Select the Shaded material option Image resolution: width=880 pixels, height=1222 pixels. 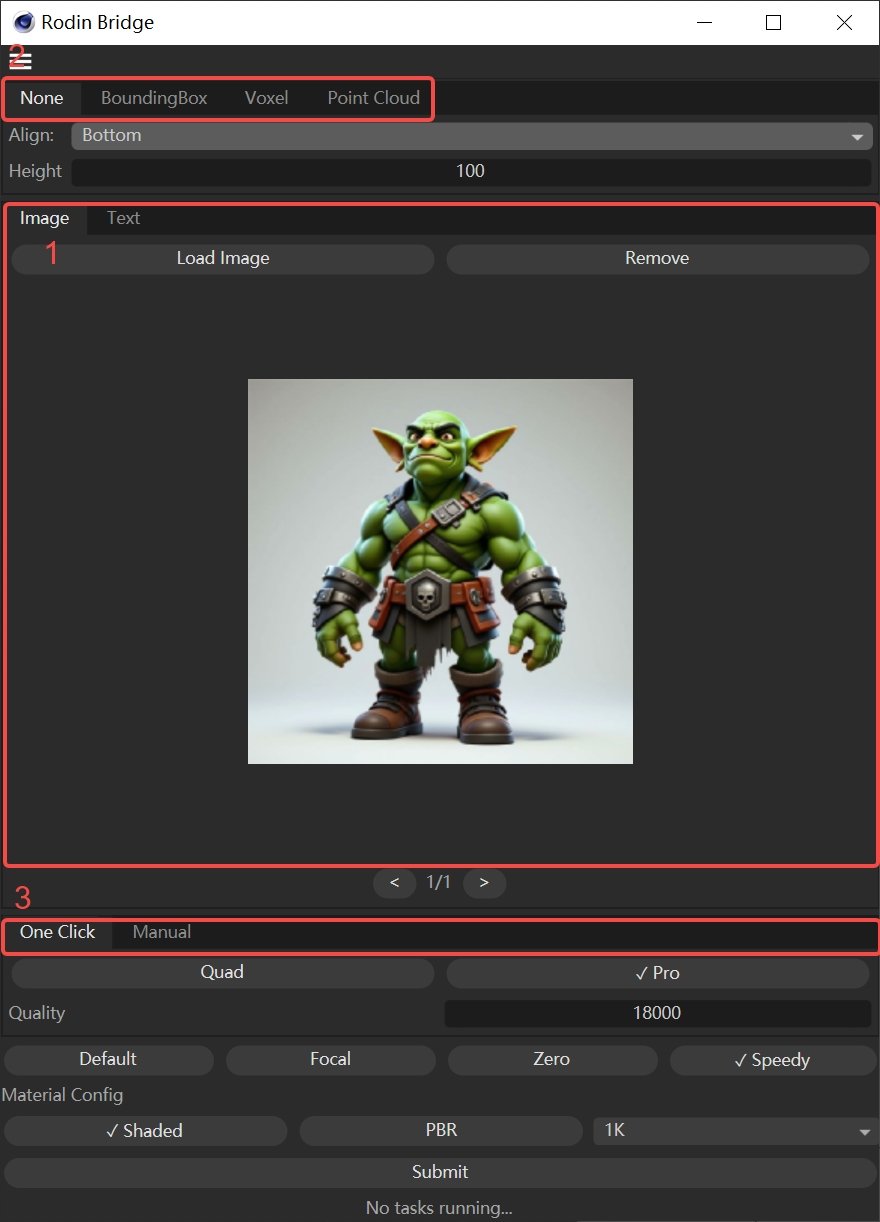[x=145, y=1131]
